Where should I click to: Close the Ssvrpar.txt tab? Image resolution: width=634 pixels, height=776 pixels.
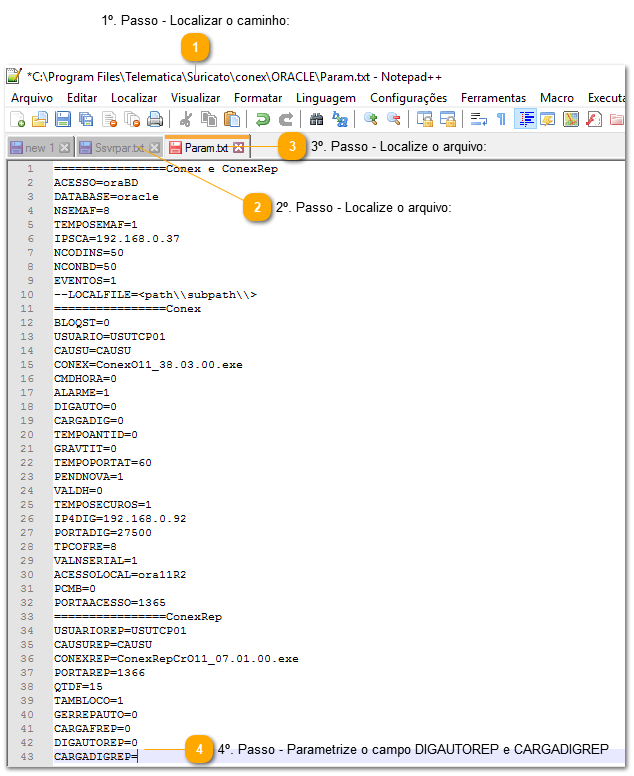(x=154, y=147)
